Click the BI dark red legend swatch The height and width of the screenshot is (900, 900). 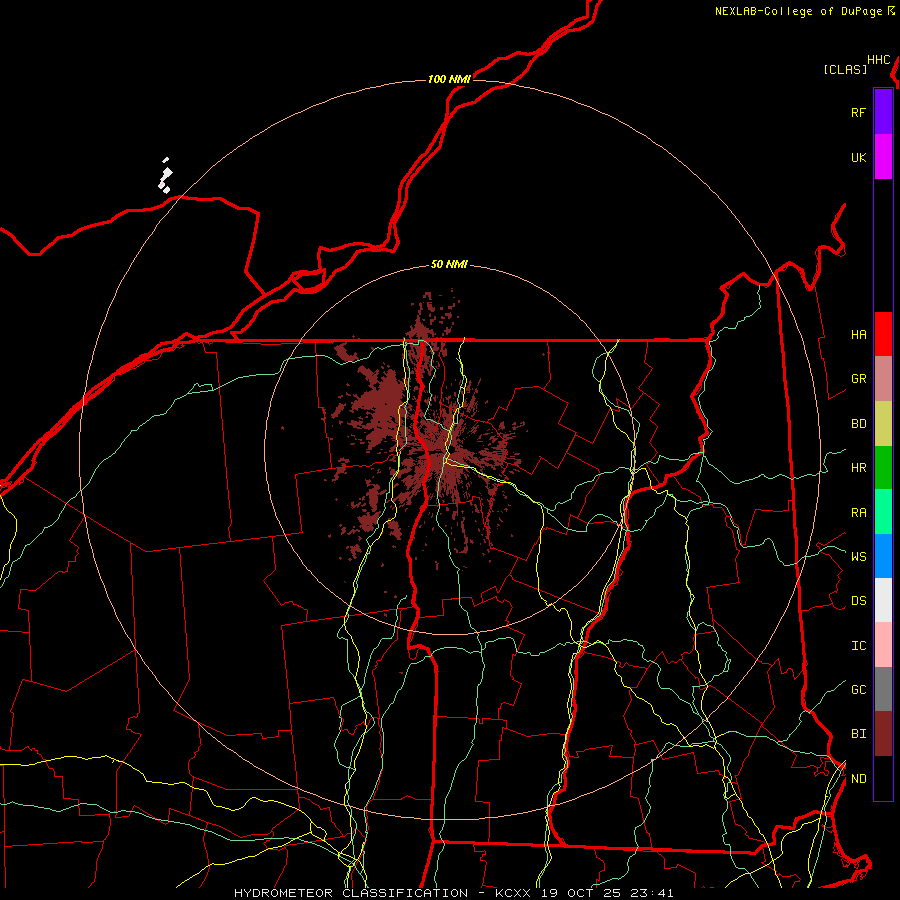pos(883,734)
